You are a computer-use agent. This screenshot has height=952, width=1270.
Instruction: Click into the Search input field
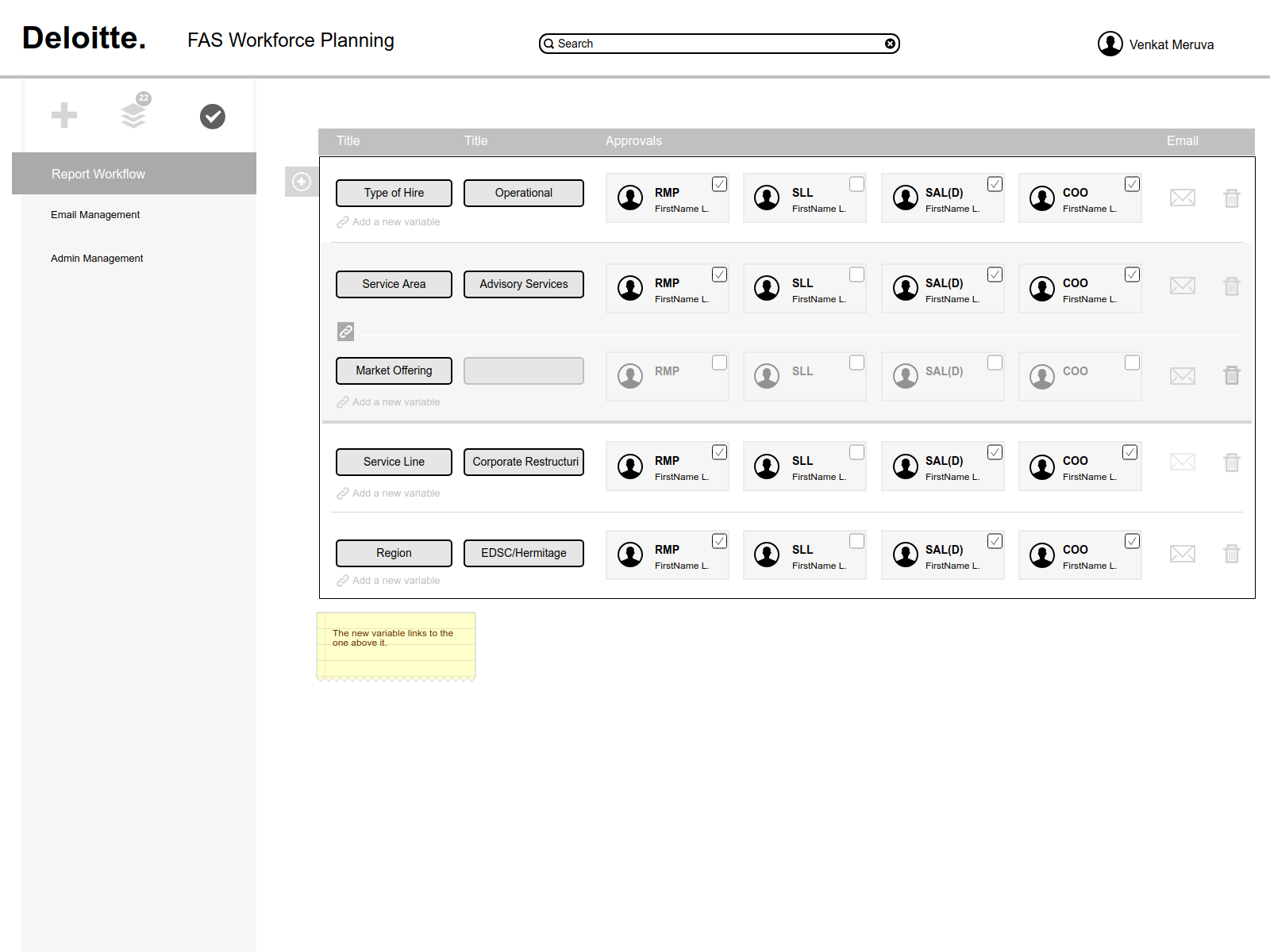[719, 44]
